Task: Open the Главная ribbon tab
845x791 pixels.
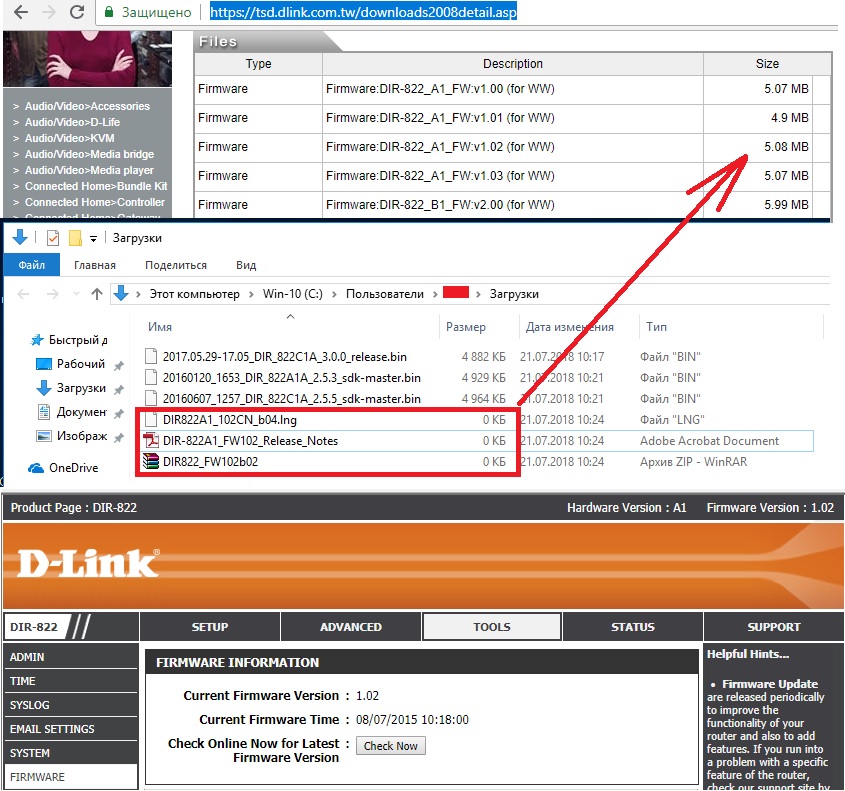Action: (94, 265)
